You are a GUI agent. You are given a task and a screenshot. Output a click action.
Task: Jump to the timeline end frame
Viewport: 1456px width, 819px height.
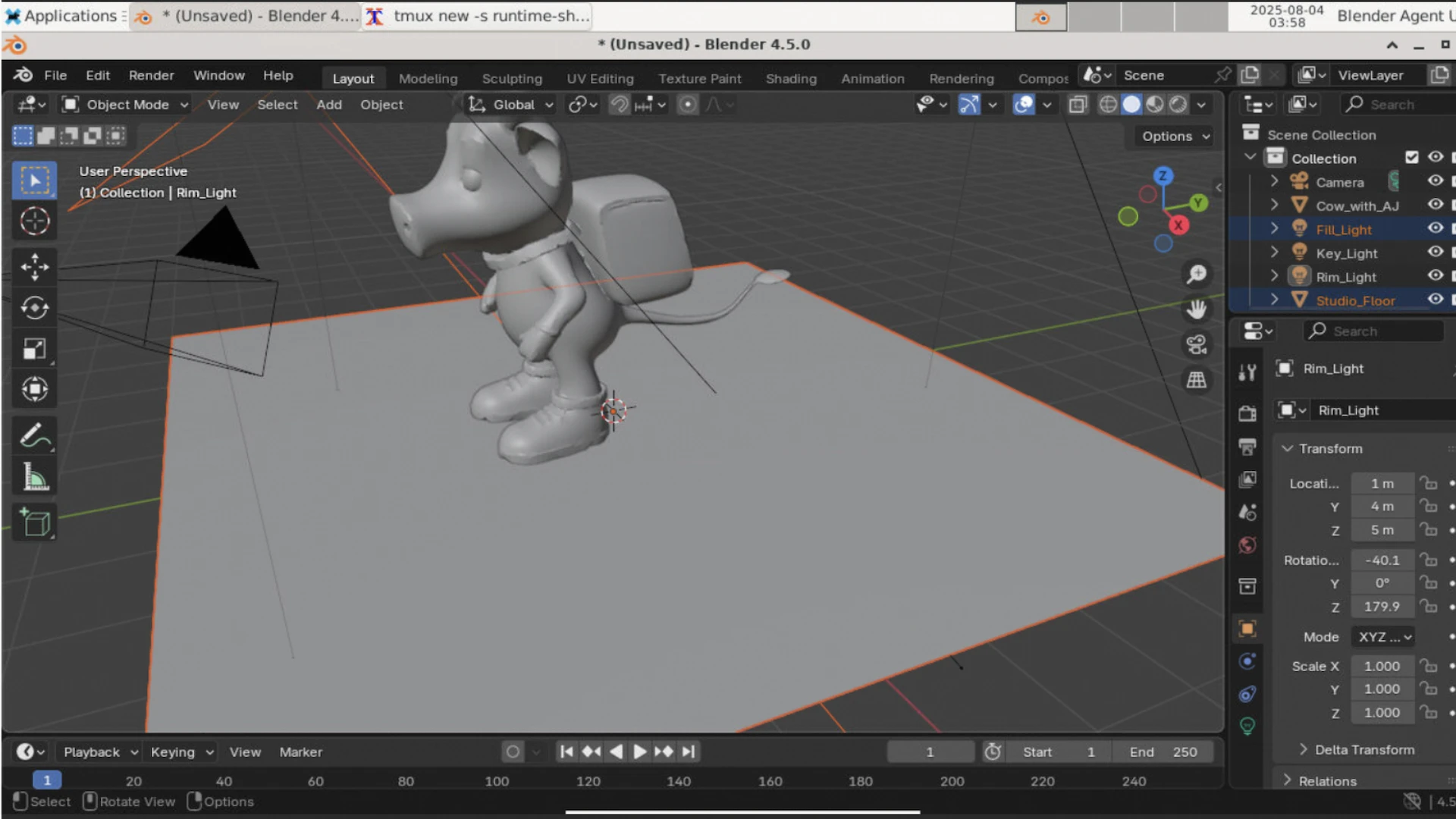(688, 752)
